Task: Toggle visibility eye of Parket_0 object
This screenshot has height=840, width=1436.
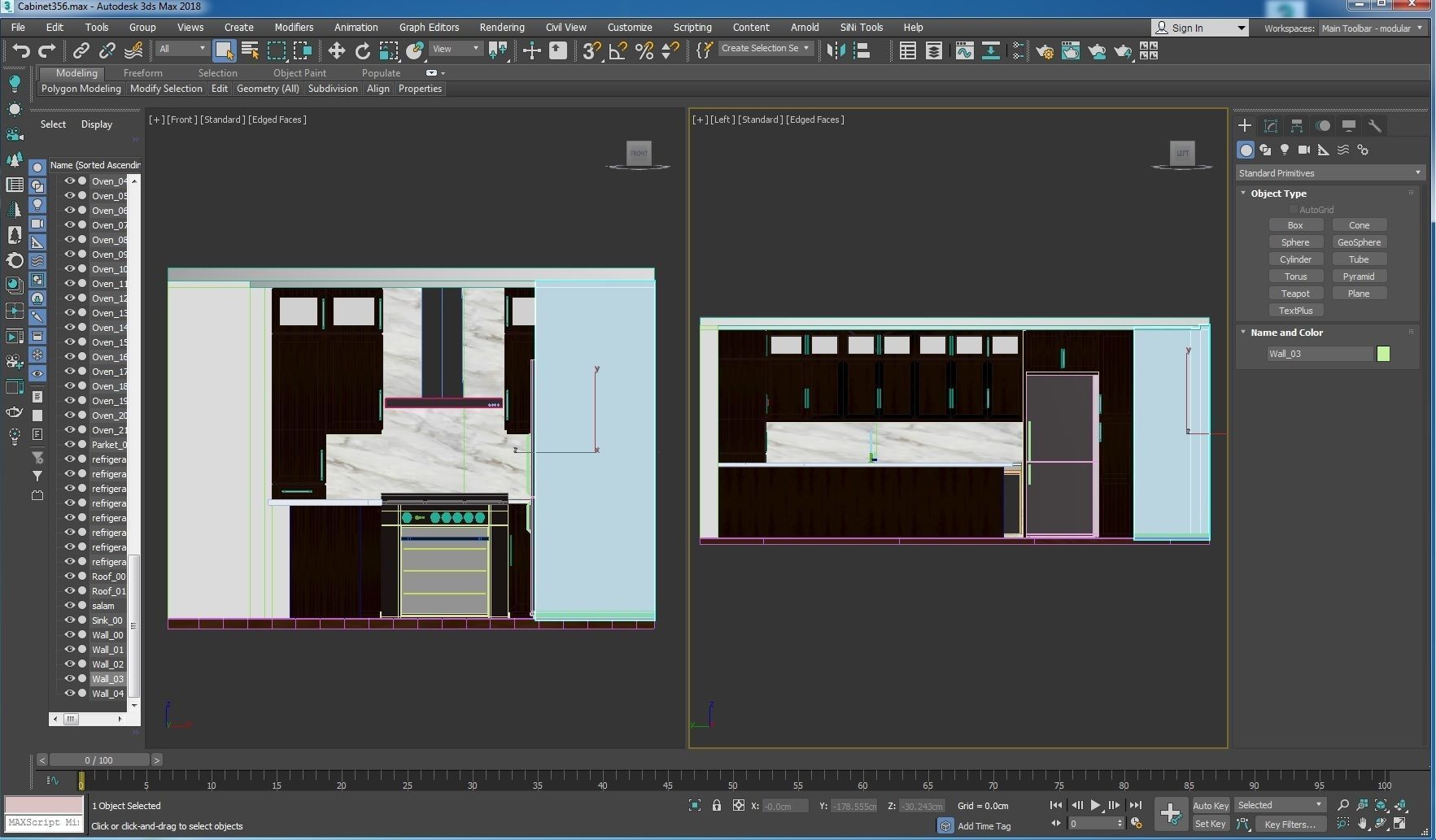Action: point(70,444)
